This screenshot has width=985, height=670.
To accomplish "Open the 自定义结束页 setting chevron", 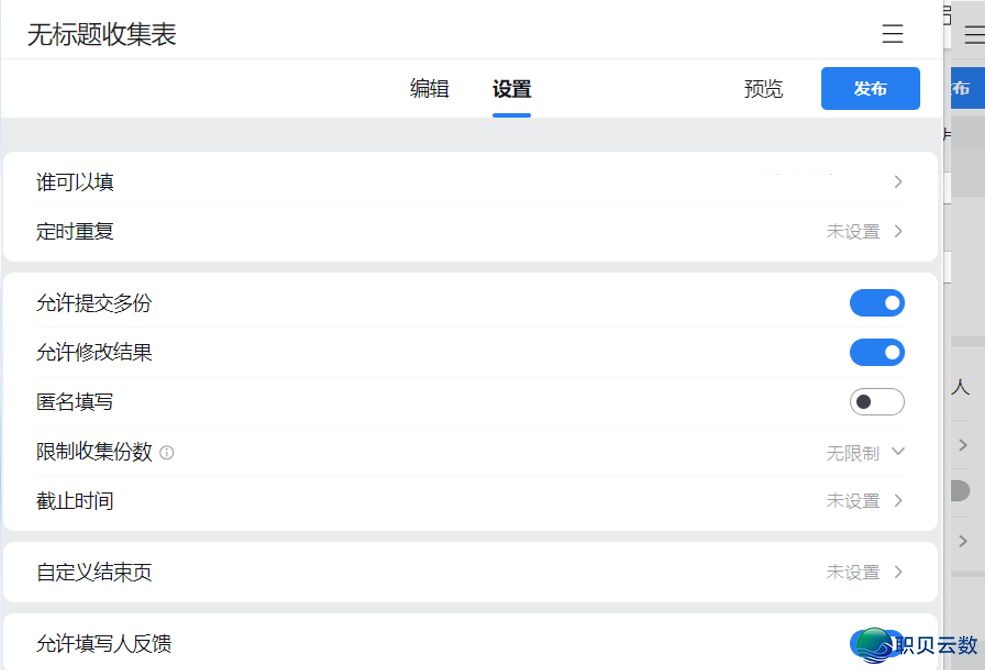I will 898,572.
